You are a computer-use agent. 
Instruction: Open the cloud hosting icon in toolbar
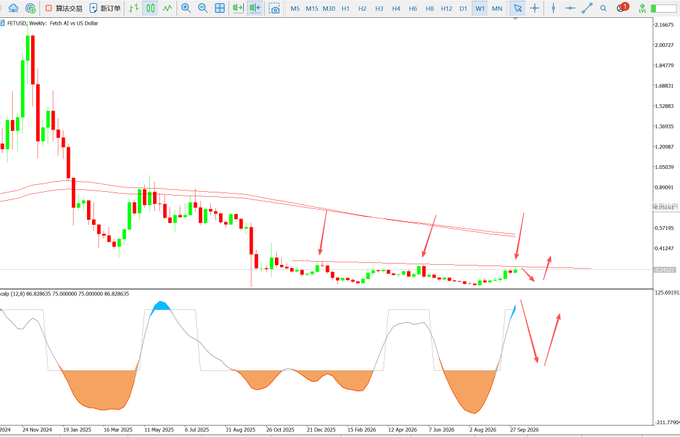pos(13,8)
